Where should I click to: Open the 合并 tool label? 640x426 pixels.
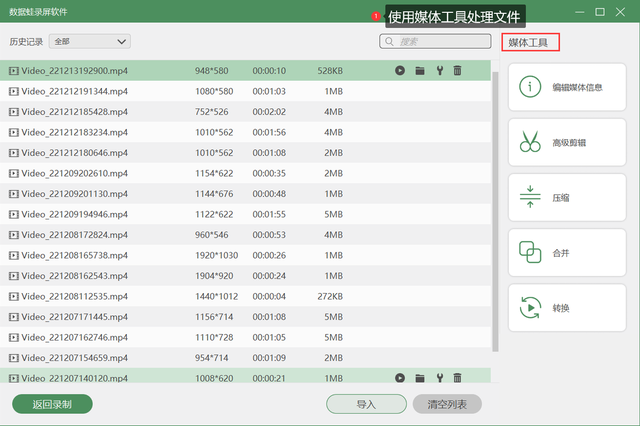(561, 253)
